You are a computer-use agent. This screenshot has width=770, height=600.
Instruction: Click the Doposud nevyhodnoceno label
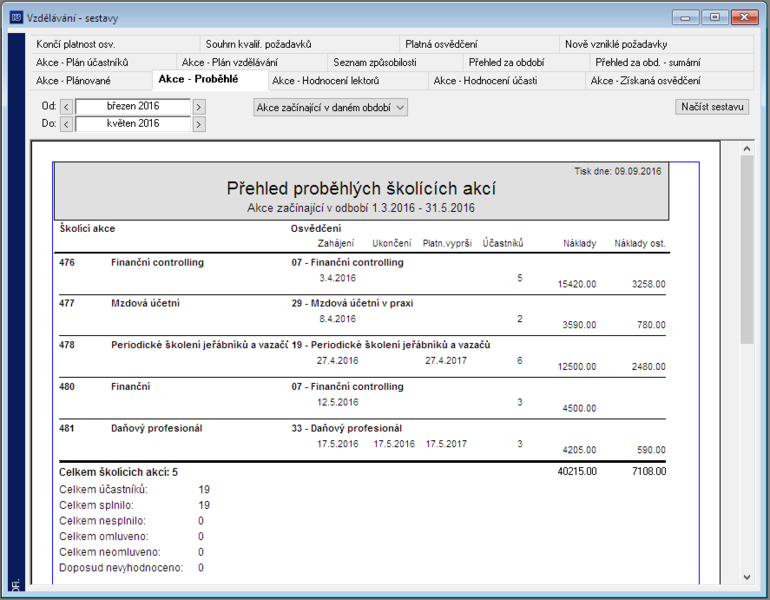click(x=121, y=568)
